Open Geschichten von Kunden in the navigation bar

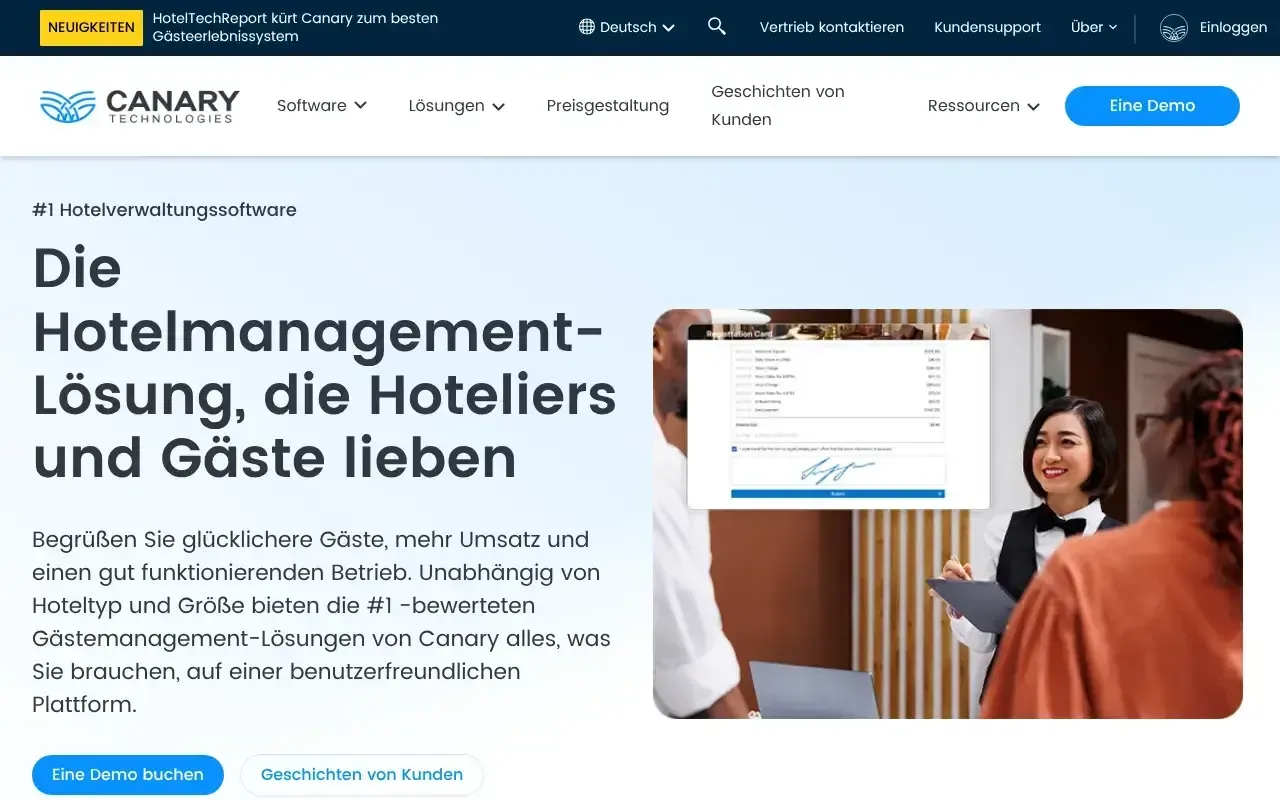777,105
